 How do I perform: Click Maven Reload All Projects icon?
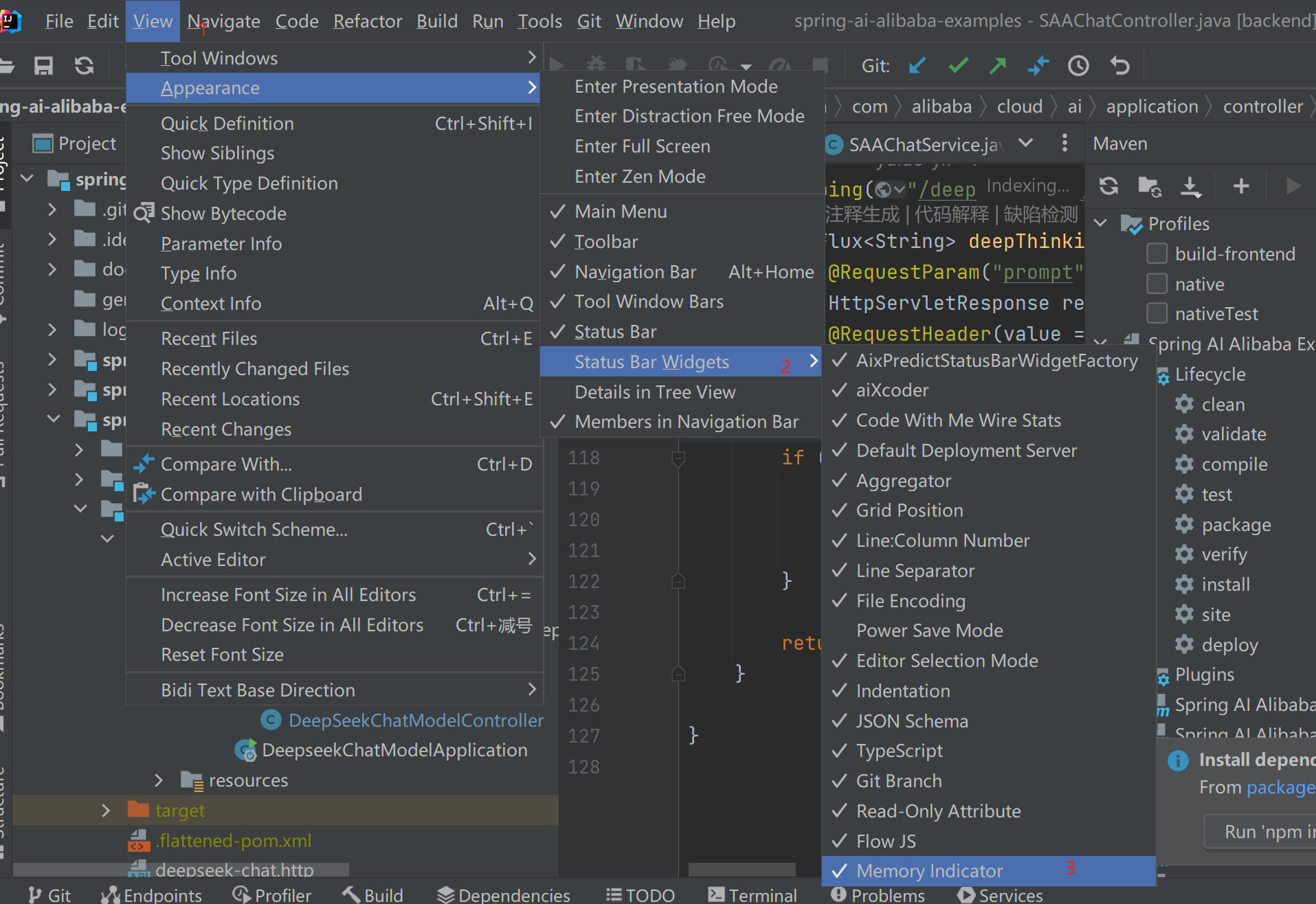(x=1108, y=186)
